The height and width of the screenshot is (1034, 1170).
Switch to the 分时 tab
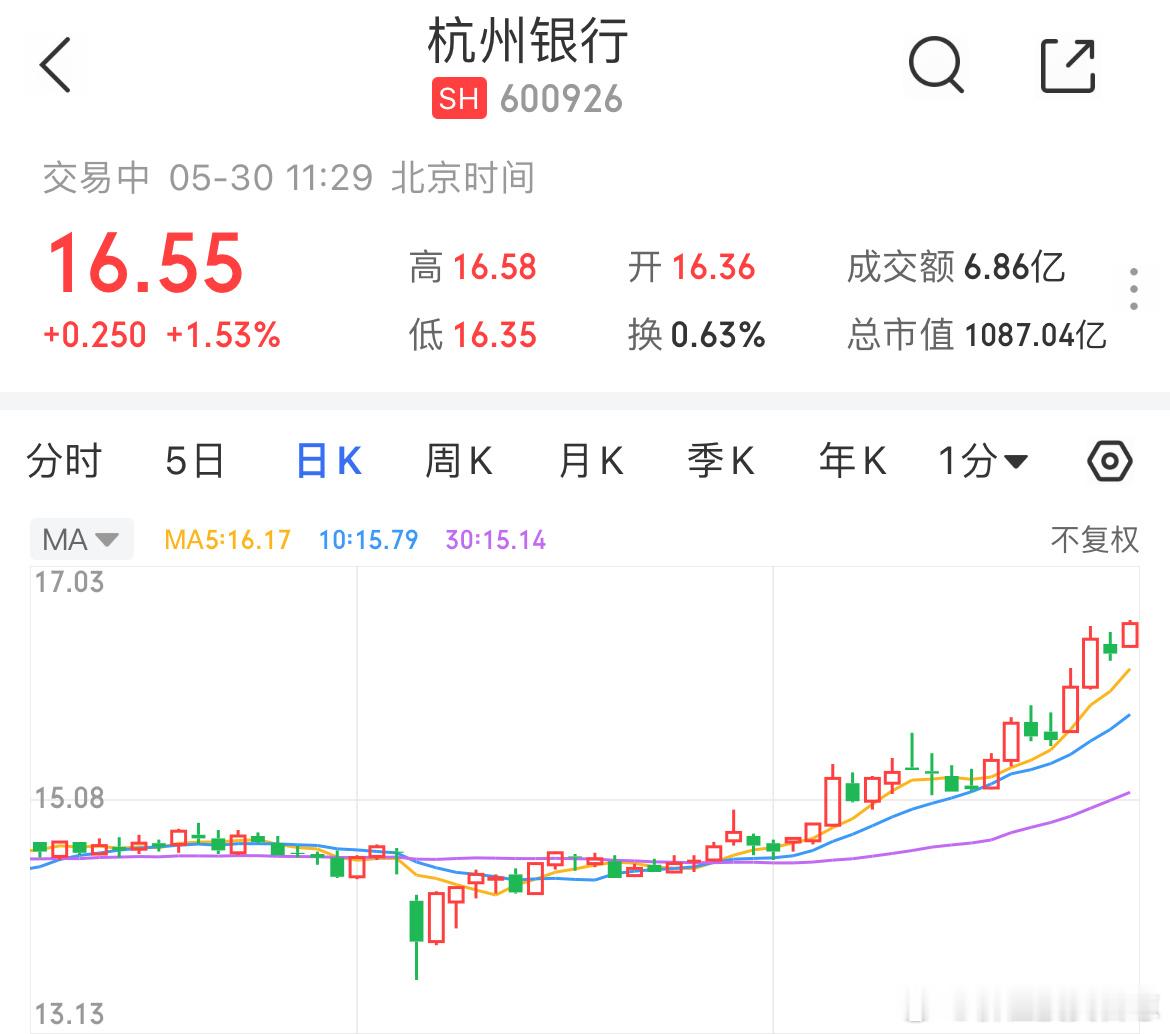[x=64, y=460]
